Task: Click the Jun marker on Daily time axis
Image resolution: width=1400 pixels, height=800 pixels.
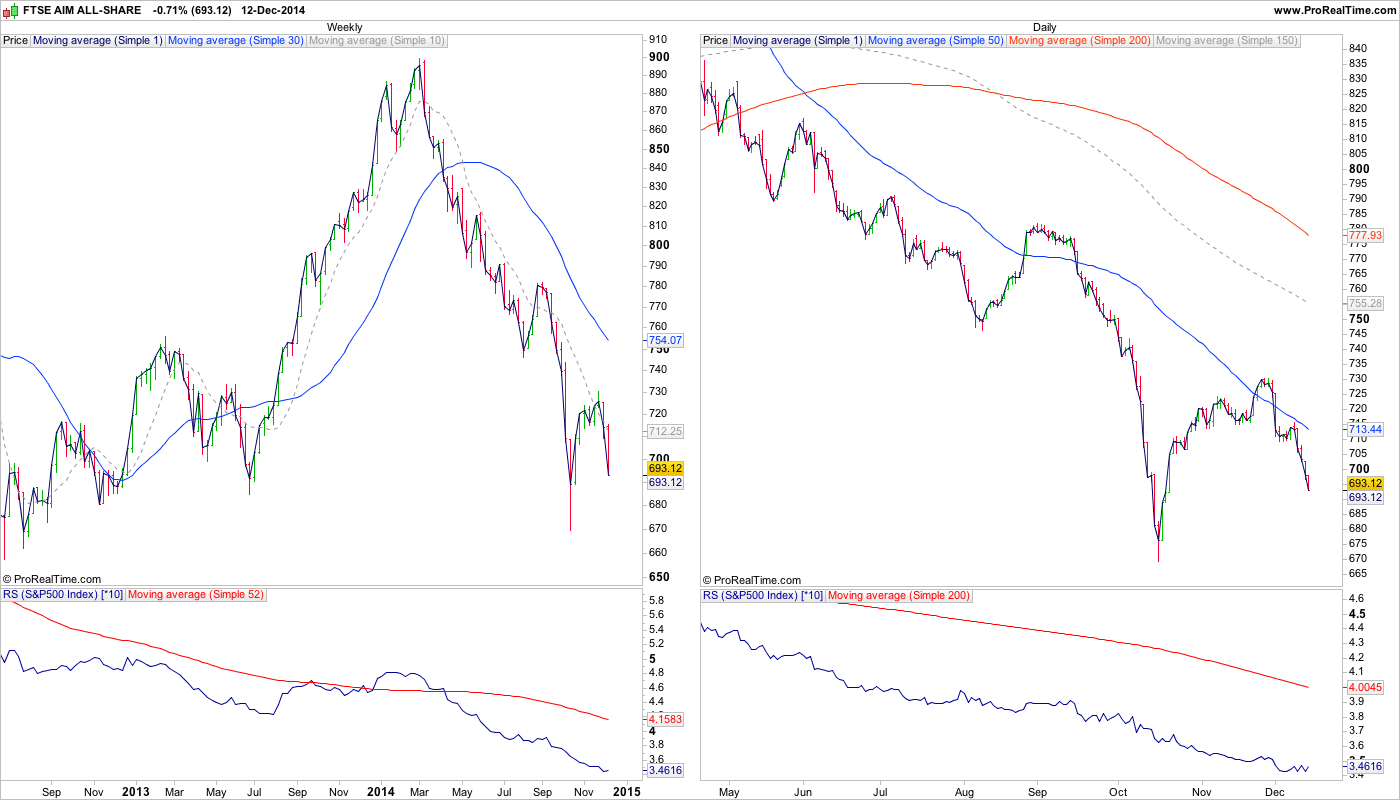Action: click(803, 792)
